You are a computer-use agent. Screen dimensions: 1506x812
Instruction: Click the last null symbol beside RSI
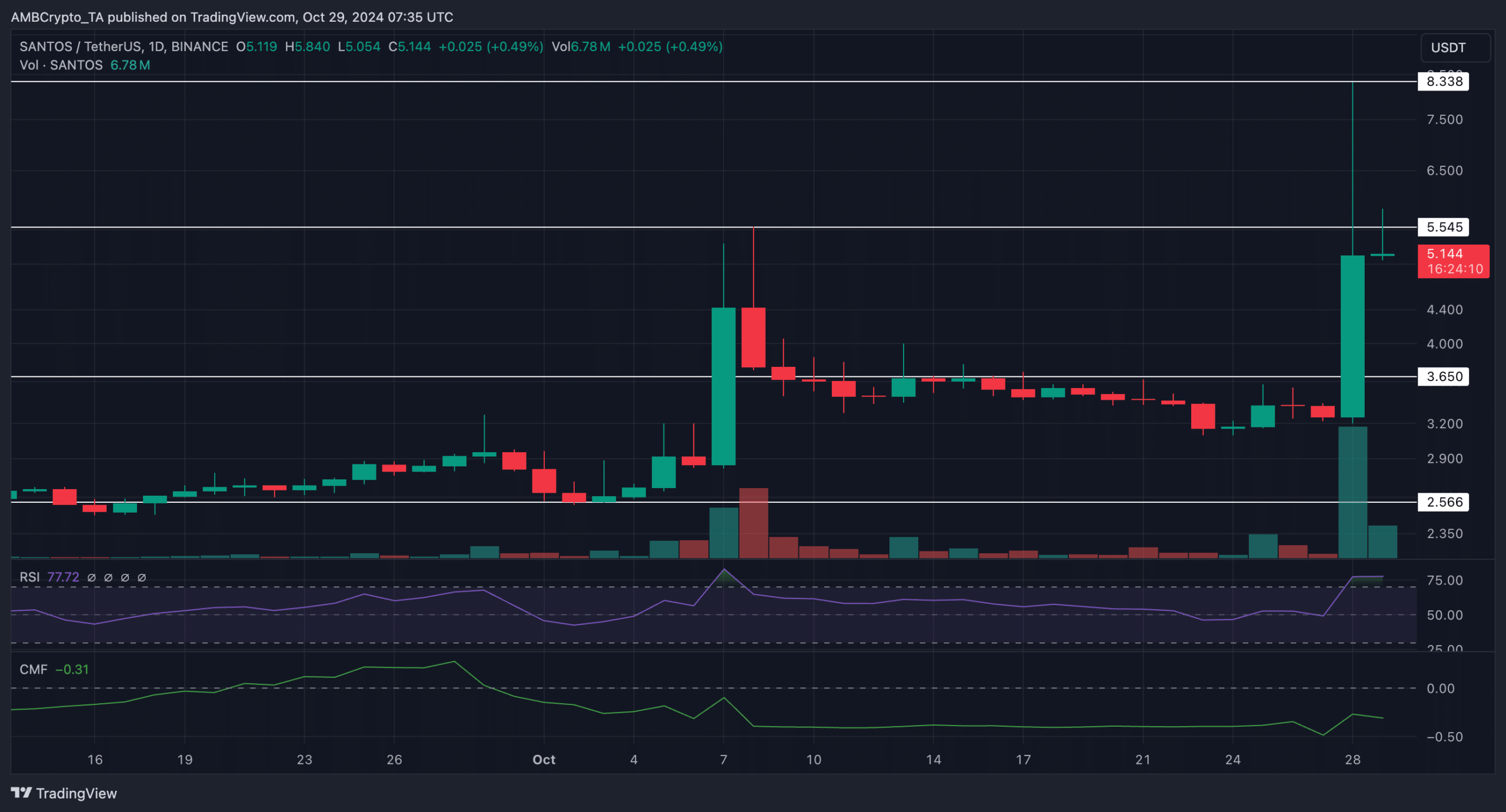pyautogui.click(x=142, y=577)
